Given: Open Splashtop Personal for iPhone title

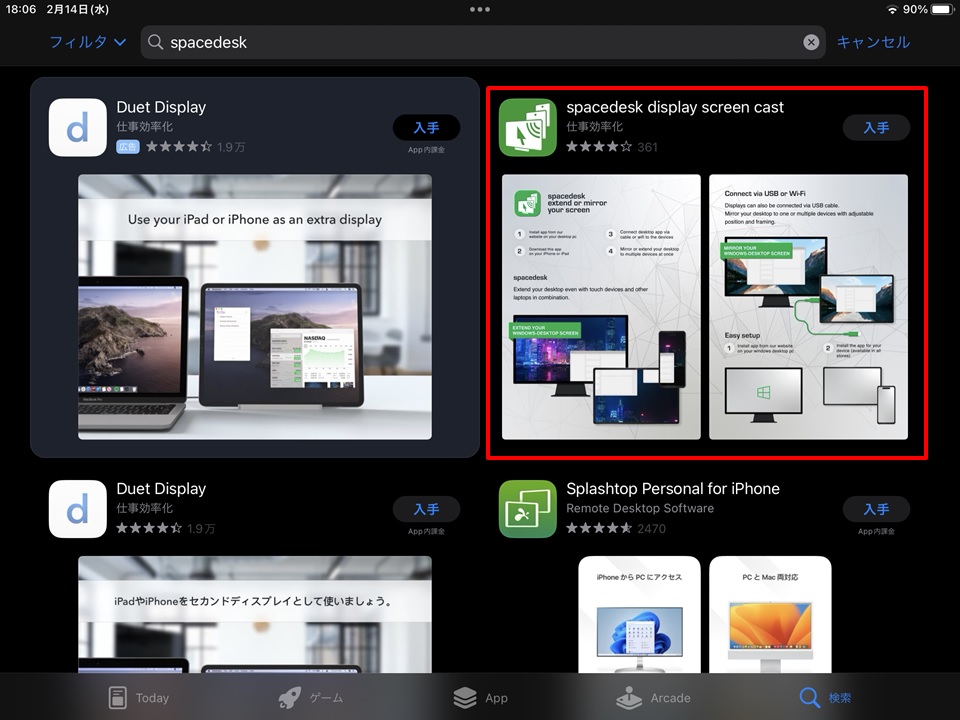Looking at the screenshot, I should pos(673,489).
